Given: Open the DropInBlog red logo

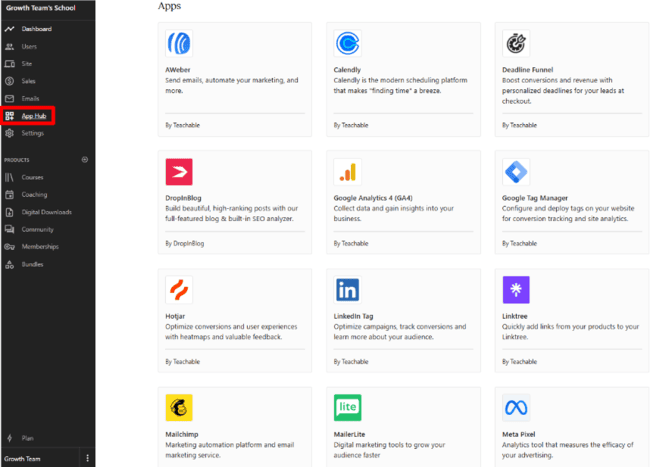Looking at the screenshot, I should click(179, 172).
